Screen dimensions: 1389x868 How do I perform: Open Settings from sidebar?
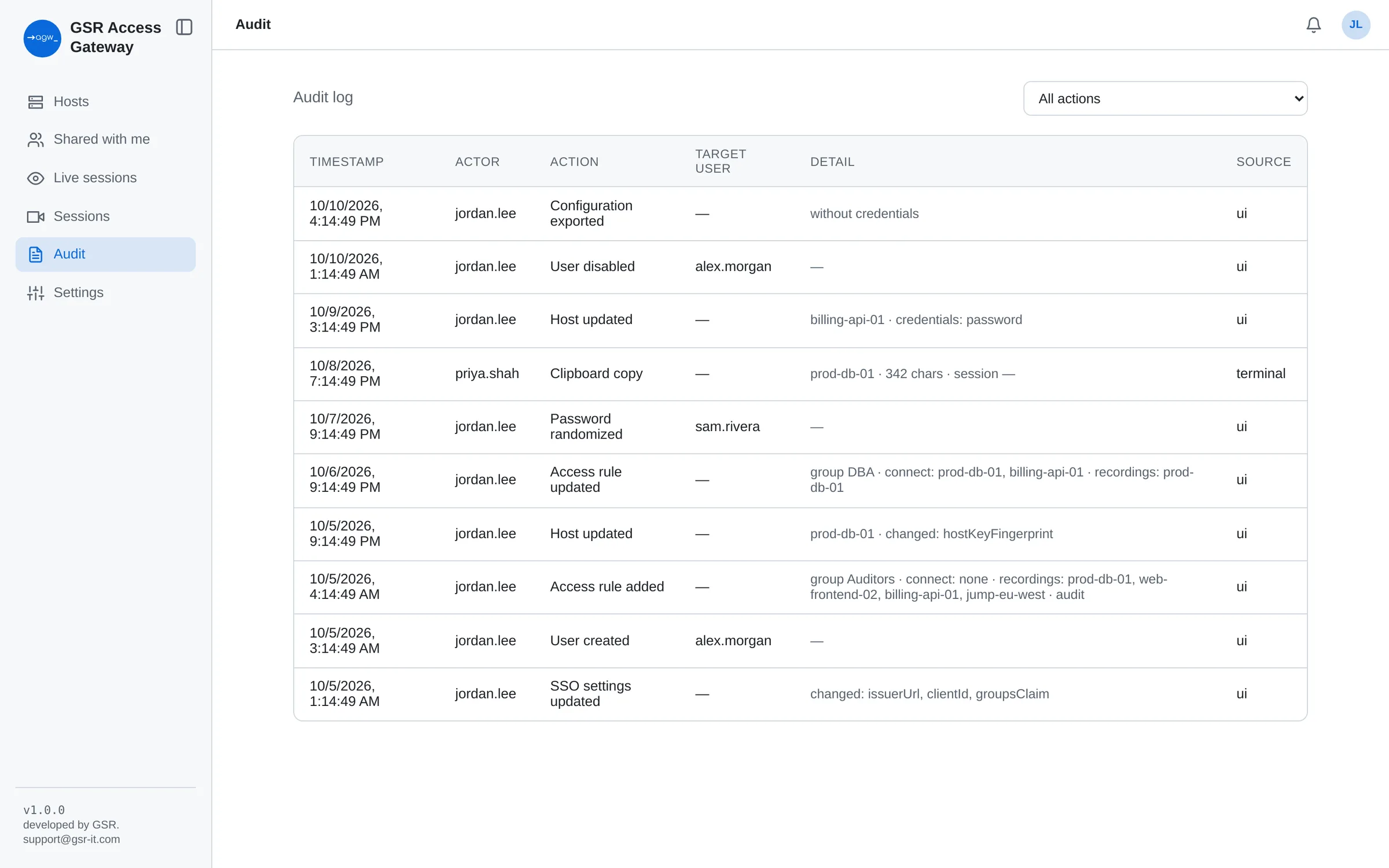tap(105, 293)
